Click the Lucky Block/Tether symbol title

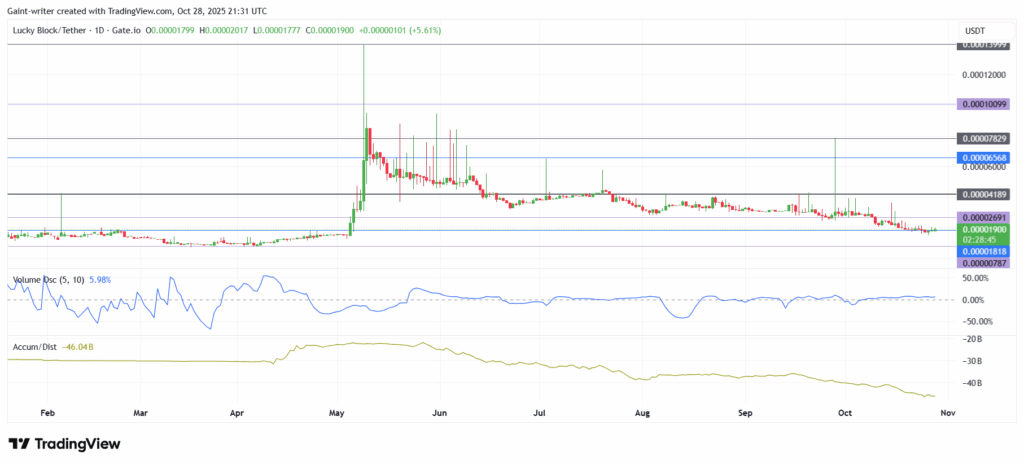point(50,30)
